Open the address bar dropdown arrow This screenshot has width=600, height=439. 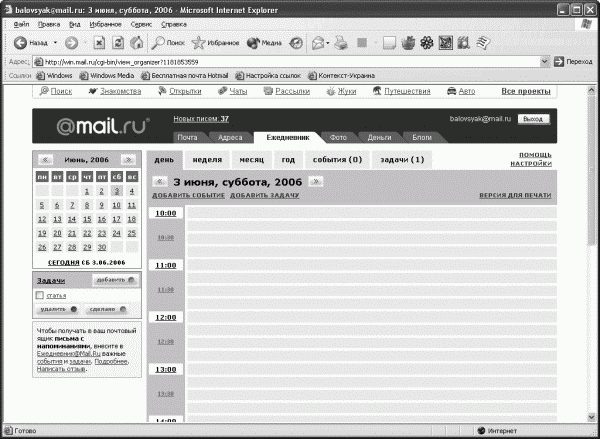(x=544, y=62)
